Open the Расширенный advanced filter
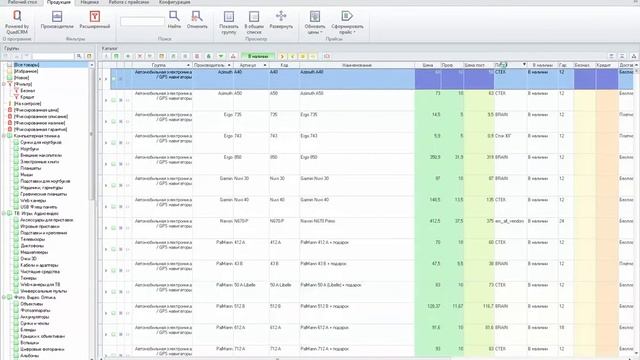 pyautogui.click(x=95, y=20)
